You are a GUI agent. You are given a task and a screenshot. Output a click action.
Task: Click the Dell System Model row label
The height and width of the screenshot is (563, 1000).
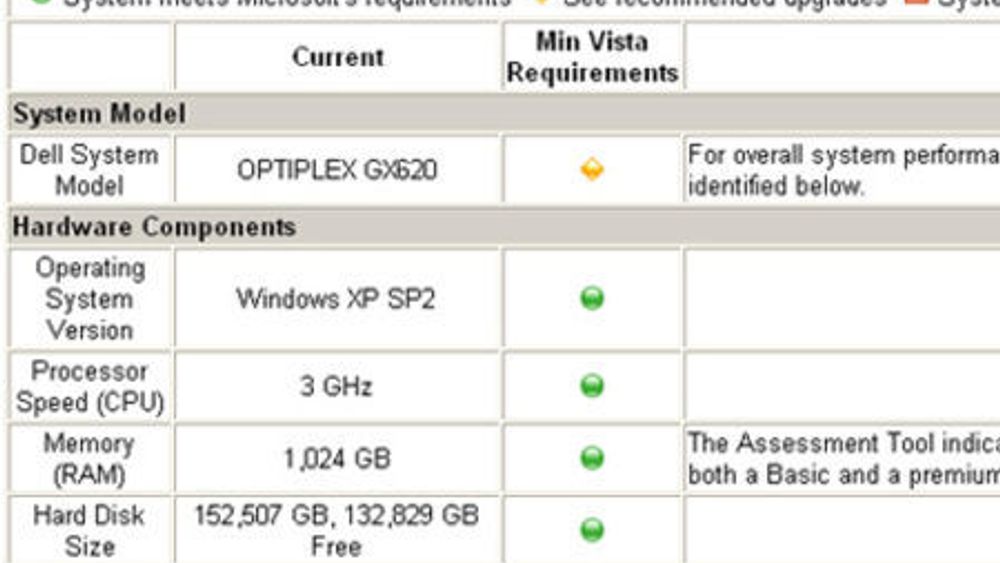coord(89,170)
